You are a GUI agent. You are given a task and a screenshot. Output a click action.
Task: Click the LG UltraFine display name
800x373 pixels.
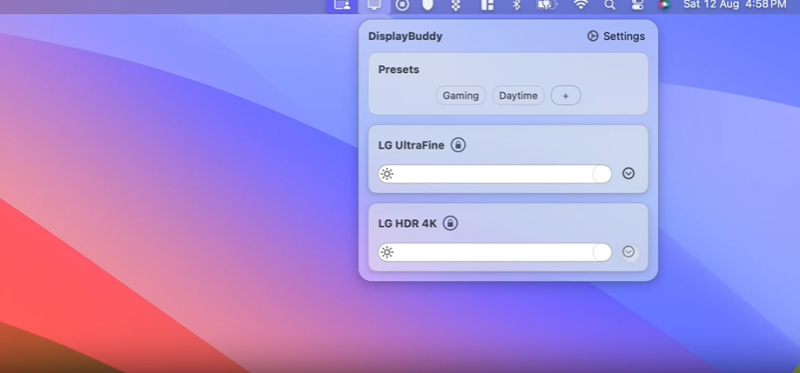tap(411, 145)
